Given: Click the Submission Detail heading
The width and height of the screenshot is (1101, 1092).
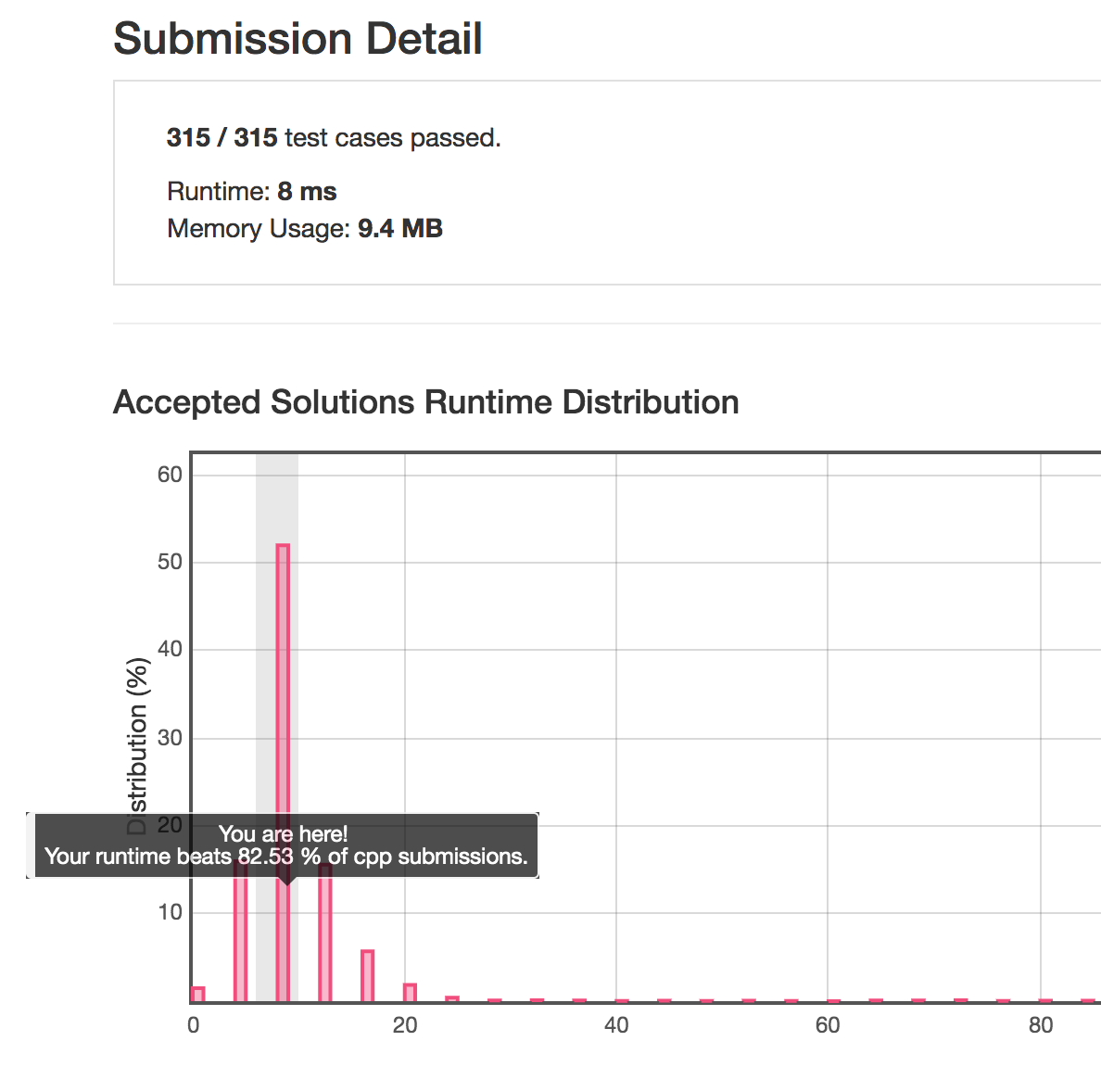Looking at the screenshot, I should [x=297, y=39].
